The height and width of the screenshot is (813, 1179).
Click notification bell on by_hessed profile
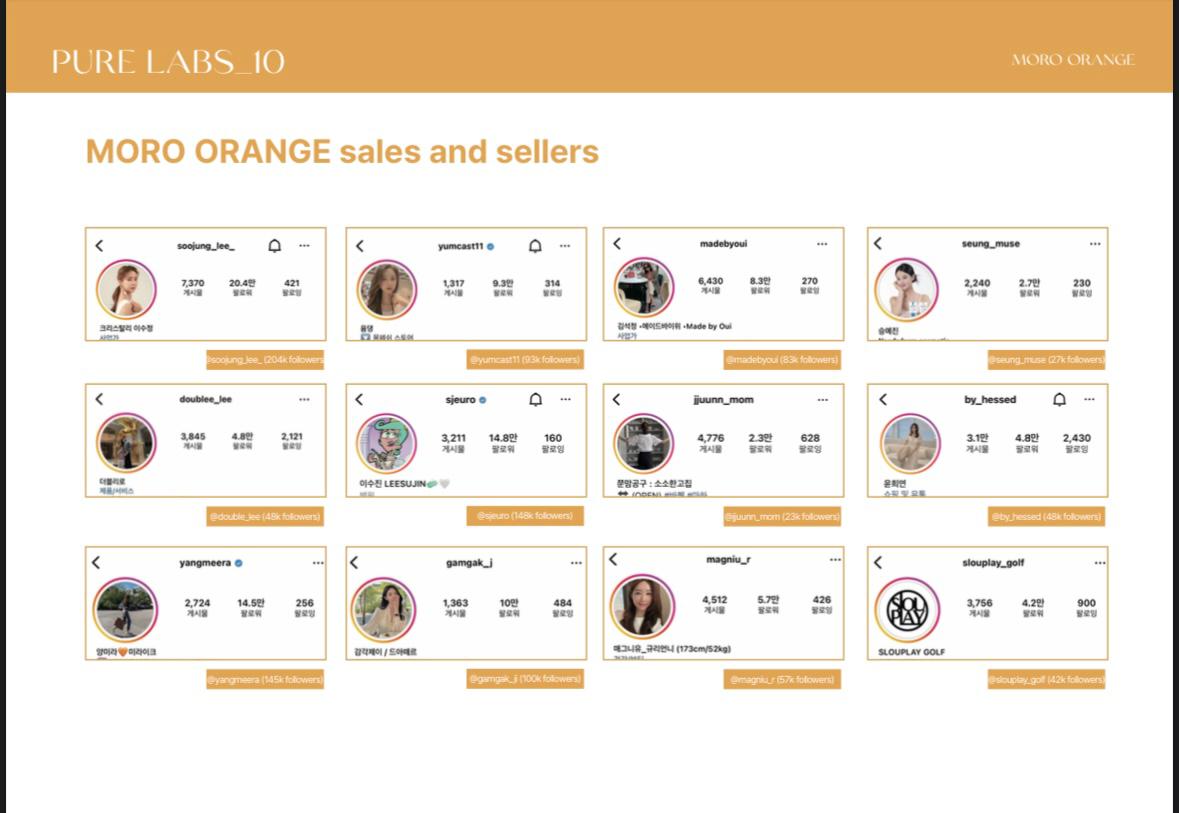click(x=1060, y=400)
